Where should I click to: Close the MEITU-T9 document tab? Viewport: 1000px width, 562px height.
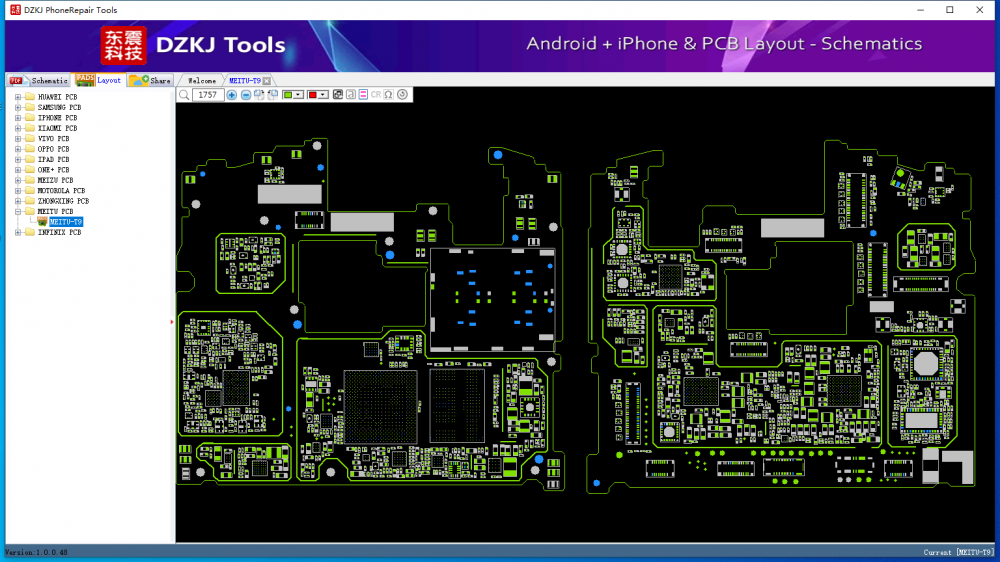click(x=267, y=81)
